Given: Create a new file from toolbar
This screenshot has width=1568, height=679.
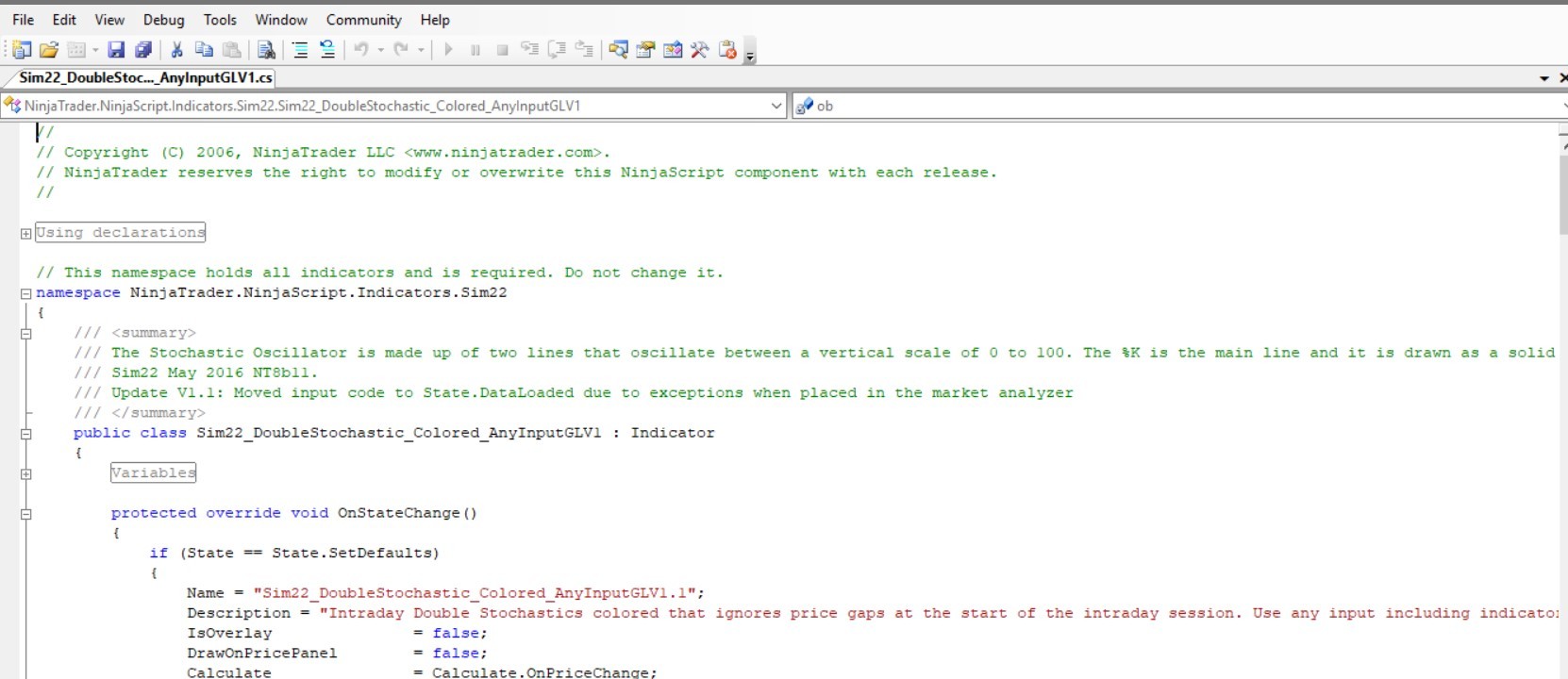Looking at the screenshot, I should click(22, 50).
